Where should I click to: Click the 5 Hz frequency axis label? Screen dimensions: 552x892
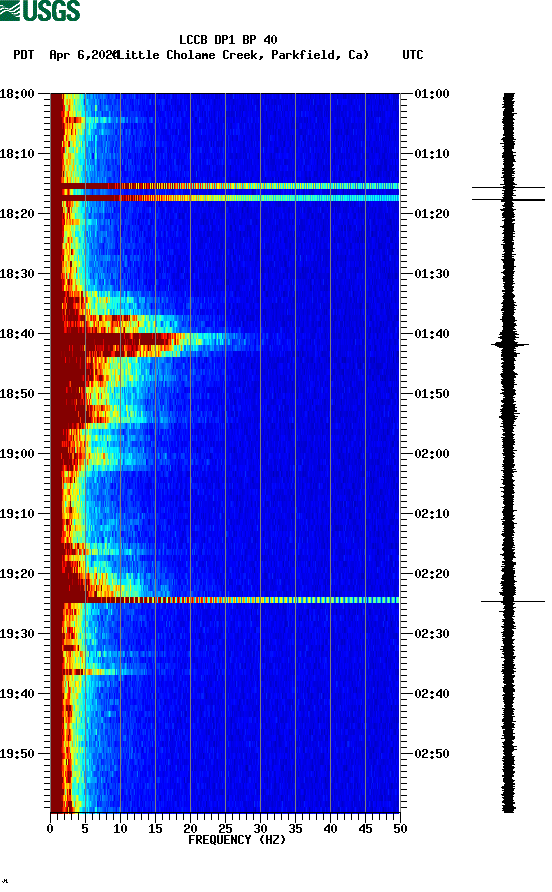85,829
